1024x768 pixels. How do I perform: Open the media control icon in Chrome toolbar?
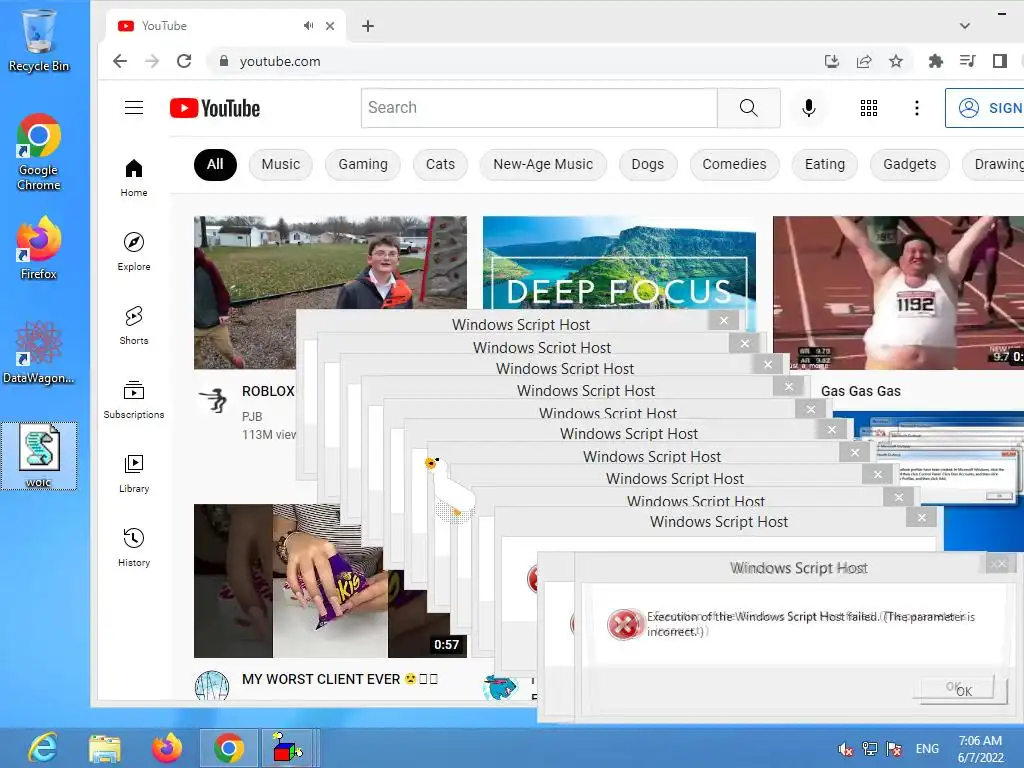pyautogui.click(x=968, y=61)
